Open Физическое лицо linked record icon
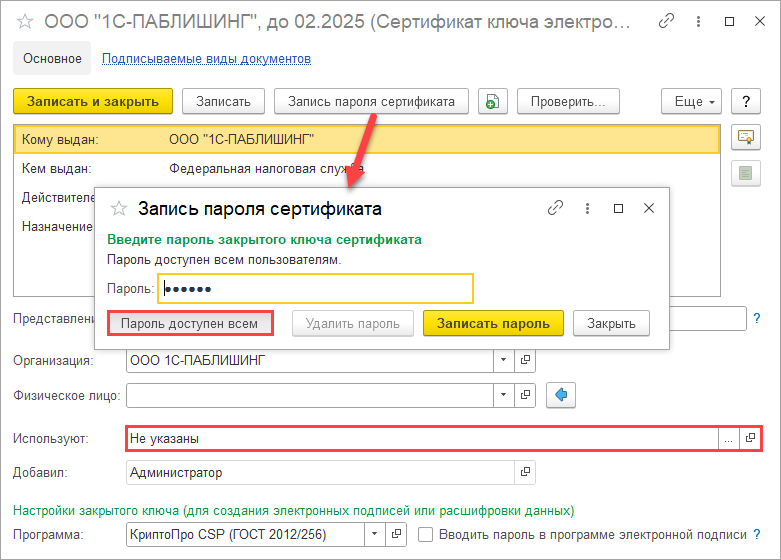The image size is (781, 560). click(525, 395)
